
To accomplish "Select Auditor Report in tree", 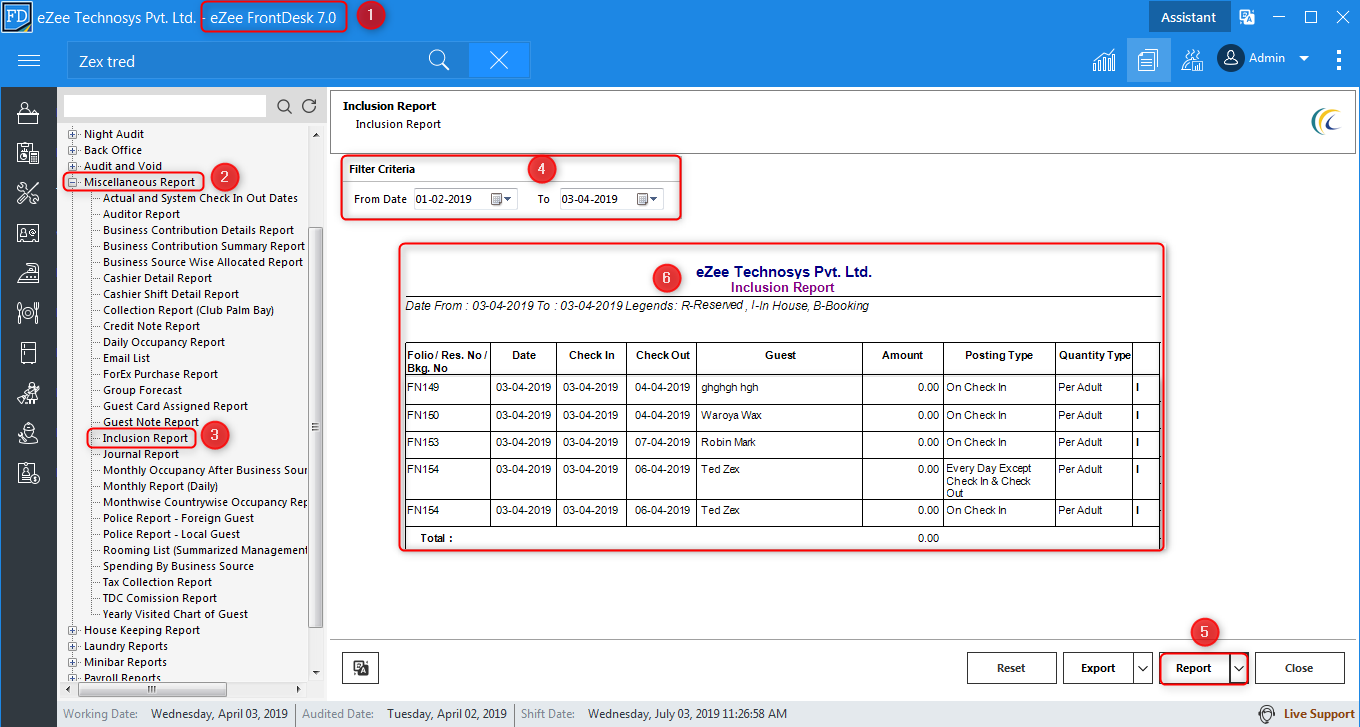I will 141,214.
